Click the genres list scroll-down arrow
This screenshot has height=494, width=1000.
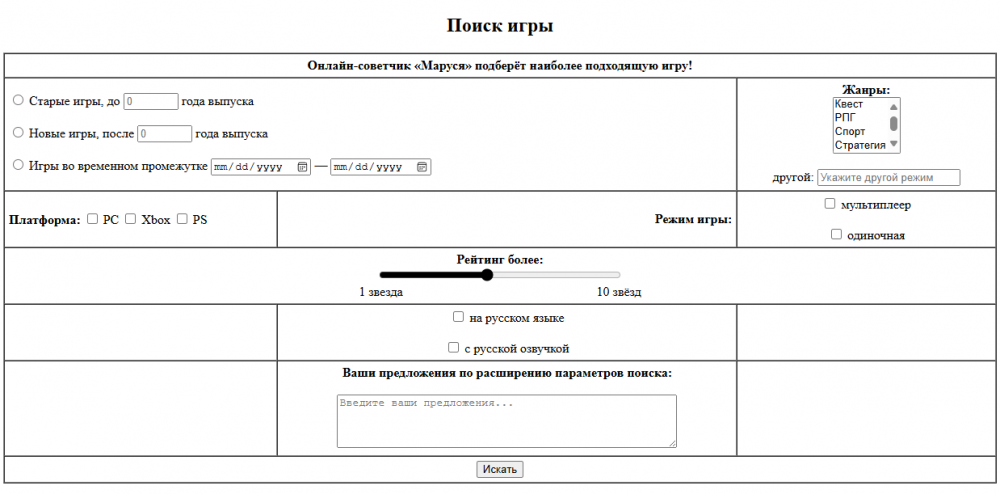tap(893, 143)
